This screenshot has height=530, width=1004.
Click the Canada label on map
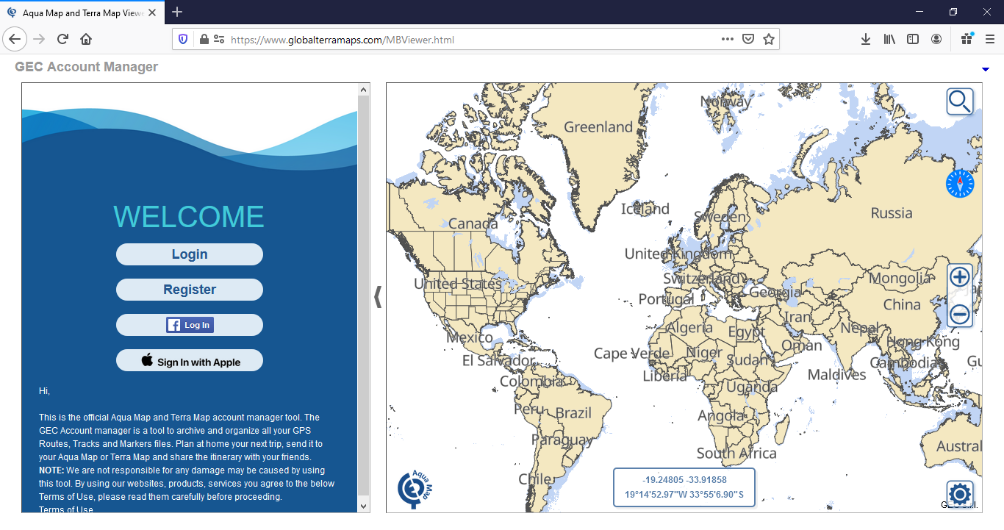(473, 223)
